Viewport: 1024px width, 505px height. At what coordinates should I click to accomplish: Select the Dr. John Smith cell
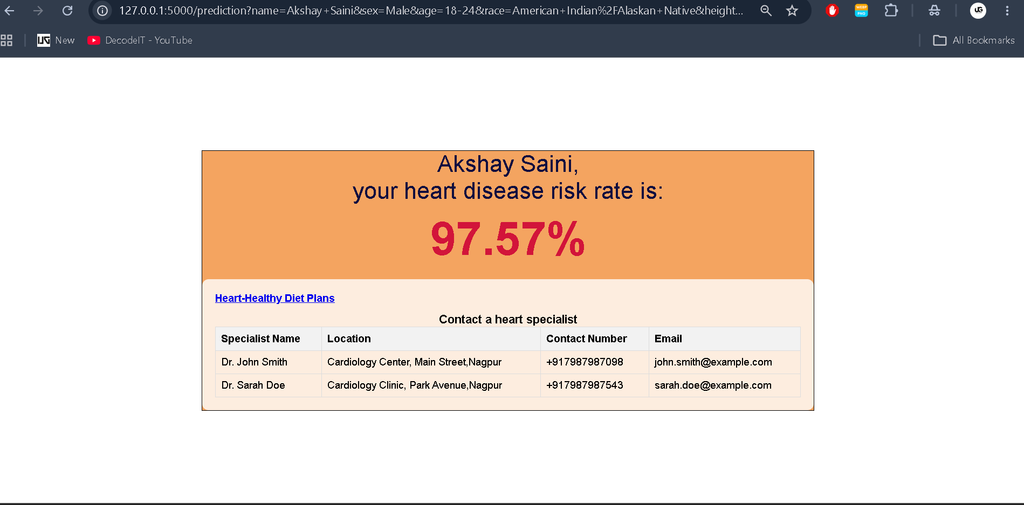(268, 362)
